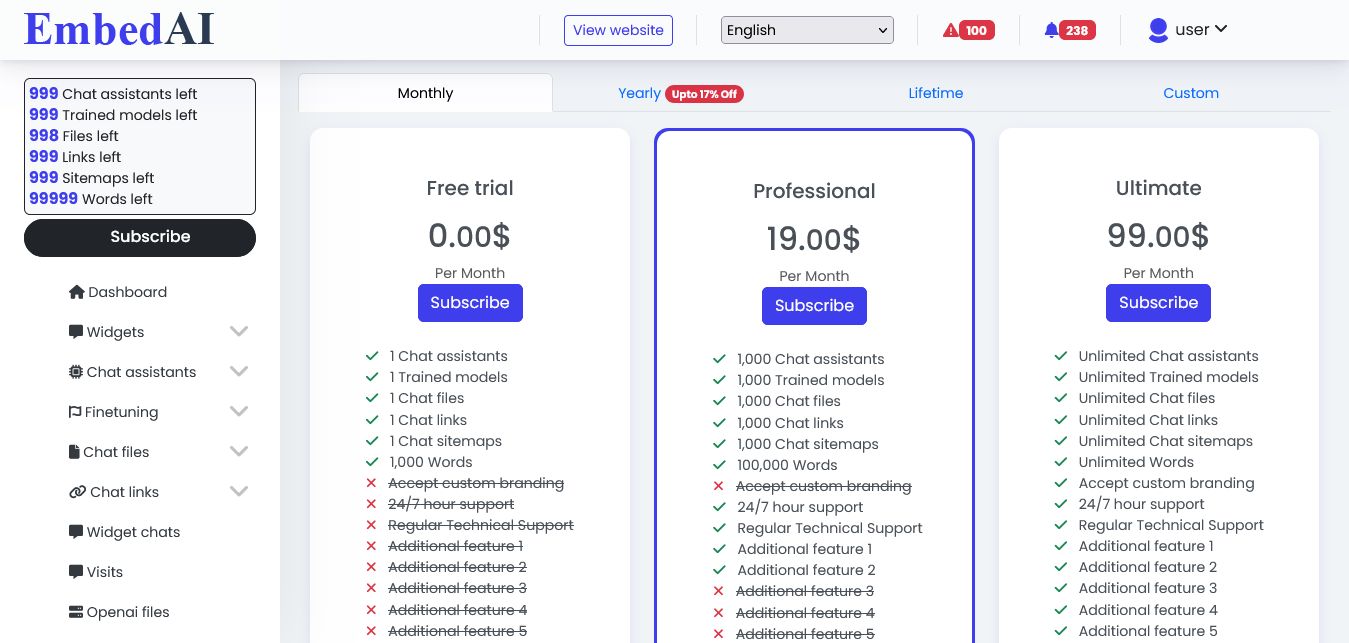Click the Openai files server icon
The height and width of the screenshot is (643, 1349).
[76, 612]
